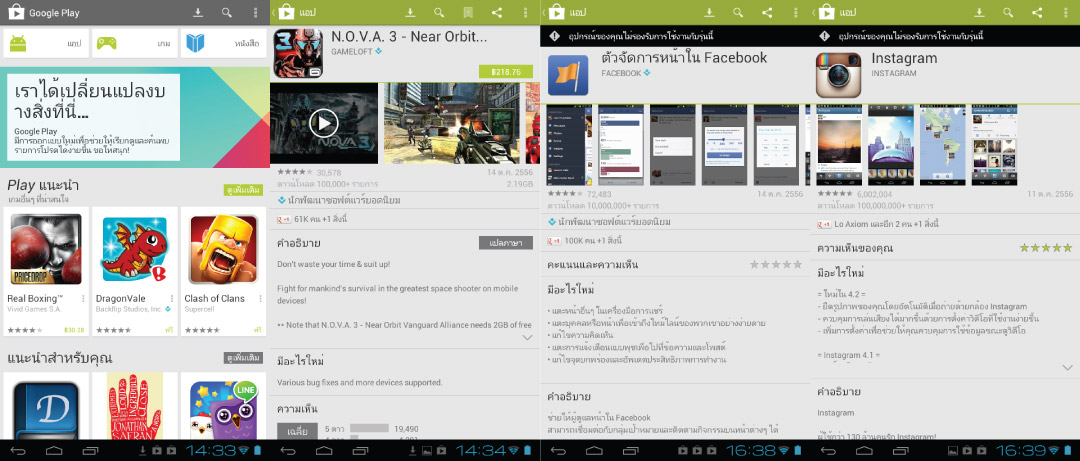Tap นักพัฒนาซอฟต์แวร์ยอดนิยม badge on N.O.V.A. 3 page
Viewport: 1080px width, 461px height.
click(338, 201)
